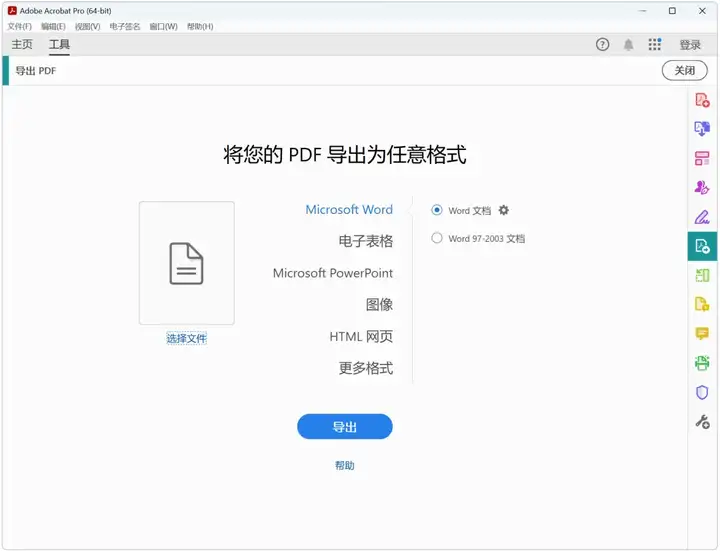Open the More Tools wrench icon

702,422
